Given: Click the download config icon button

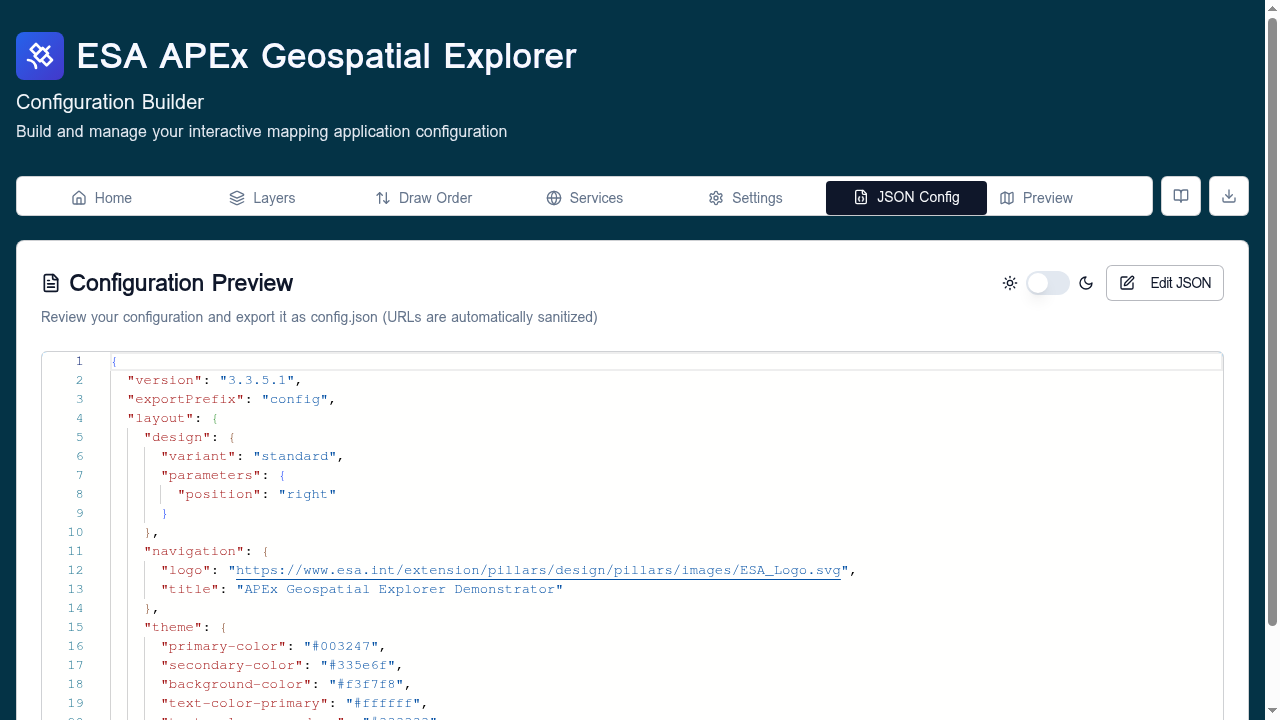Looking at the screenshot, I should 1229,196.
